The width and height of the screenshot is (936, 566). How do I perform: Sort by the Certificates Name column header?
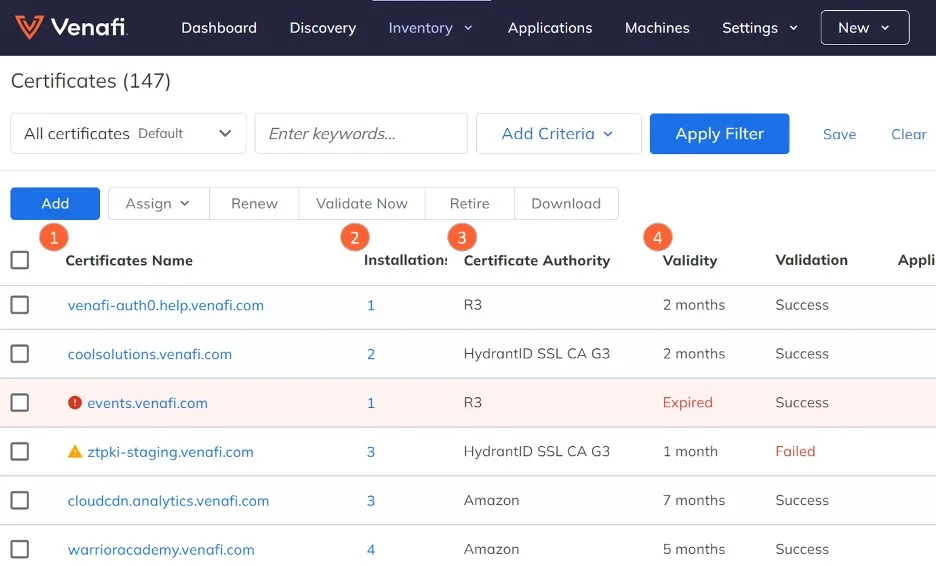[129, 260]
